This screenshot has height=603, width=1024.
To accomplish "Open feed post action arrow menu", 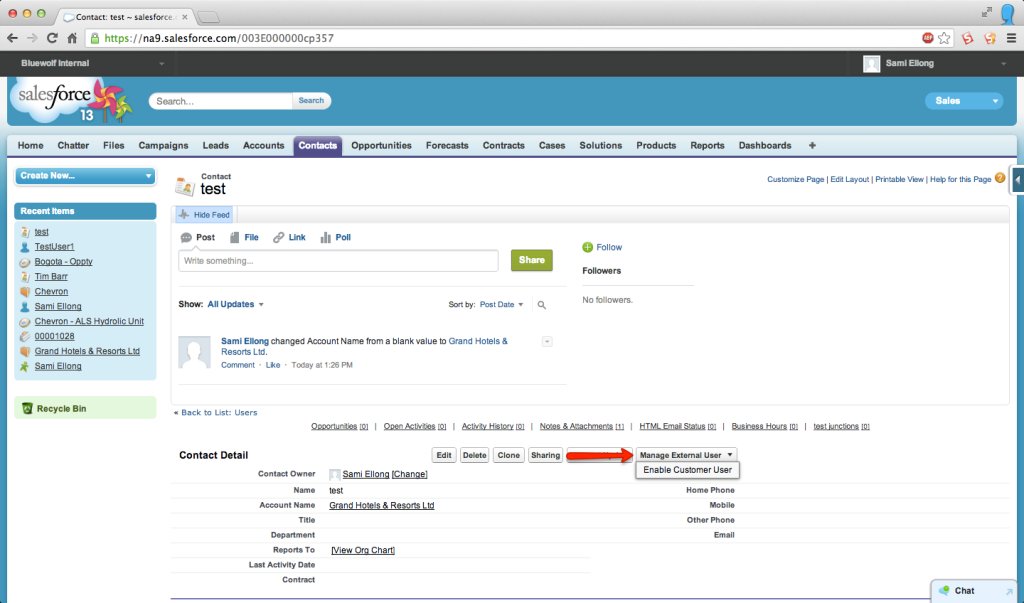I will [547, 341].
